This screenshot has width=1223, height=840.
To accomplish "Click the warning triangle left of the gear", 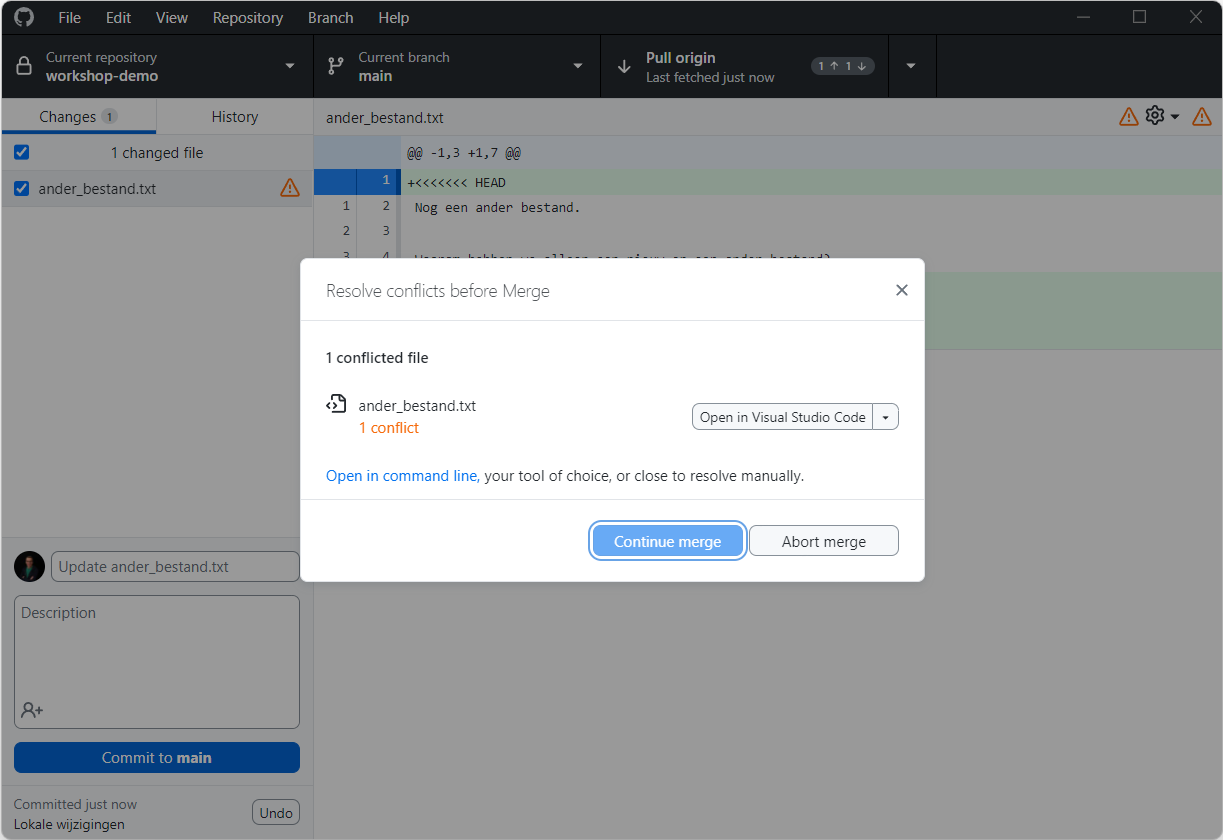I will (x=1128, y=116).
